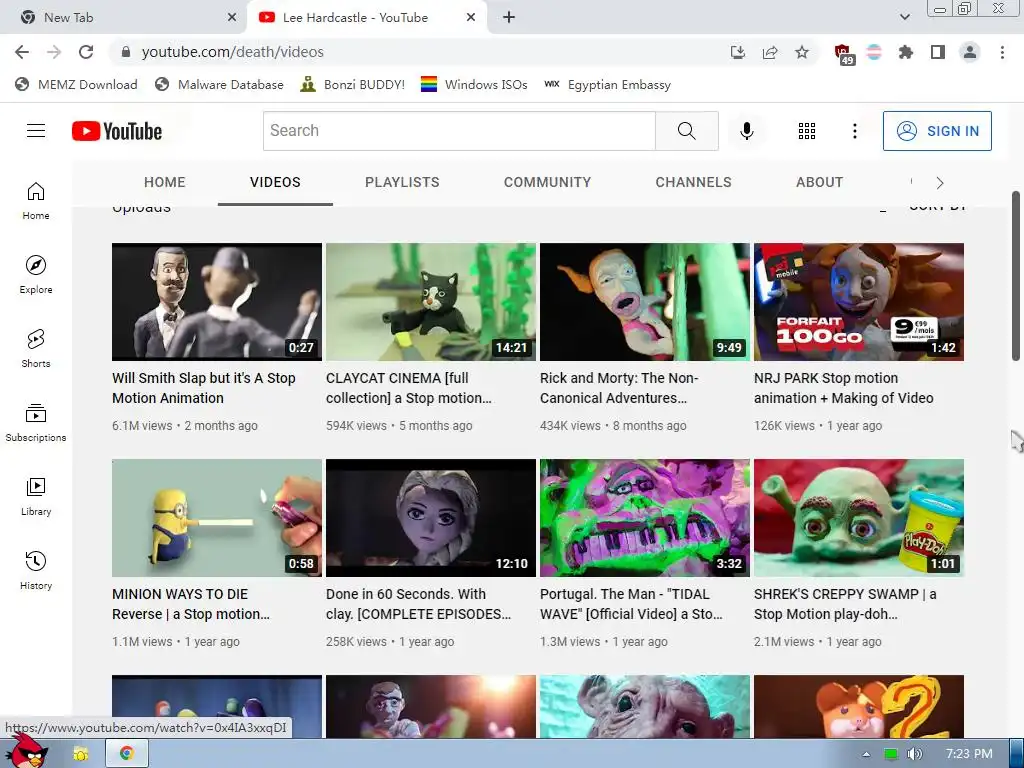
Task: Bookmark this page with star icon
Action: pyautogui.click(x=802, y=52)
